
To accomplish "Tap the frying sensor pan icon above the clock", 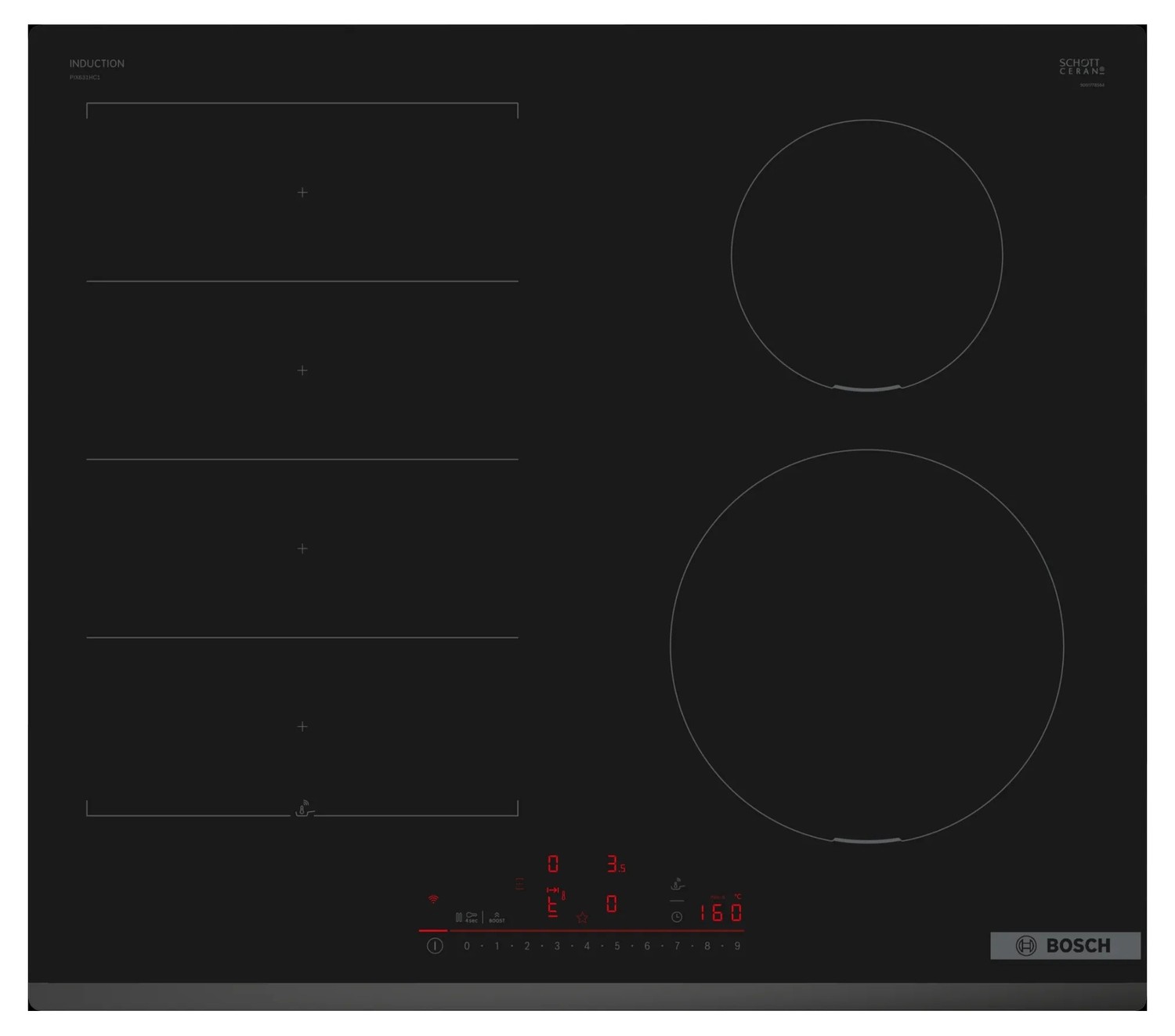I will pos(678,885).
